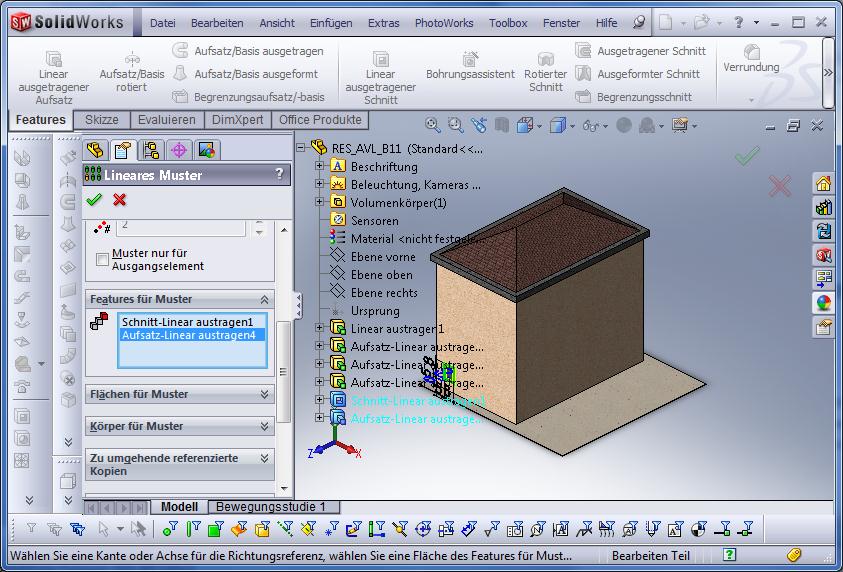Open the Lineares Muster help question mark
Screen dimensions: 843x572
click(x=279, y=174)
